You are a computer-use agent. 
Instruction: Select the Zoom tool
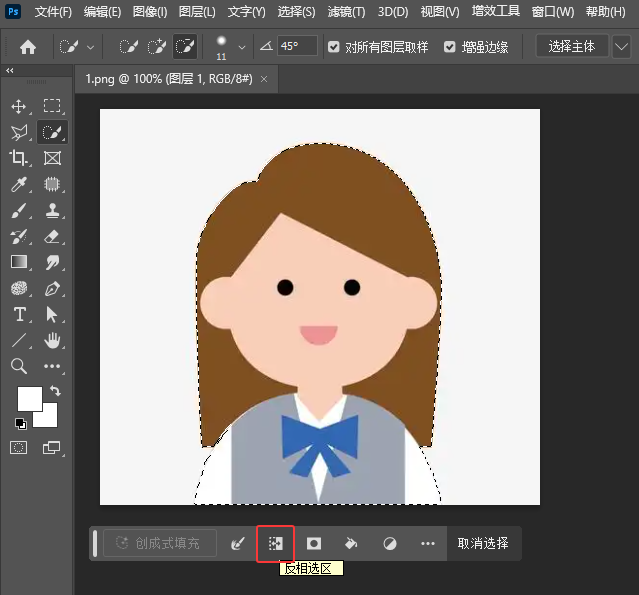pyautogui.click(x=19, y=366)
